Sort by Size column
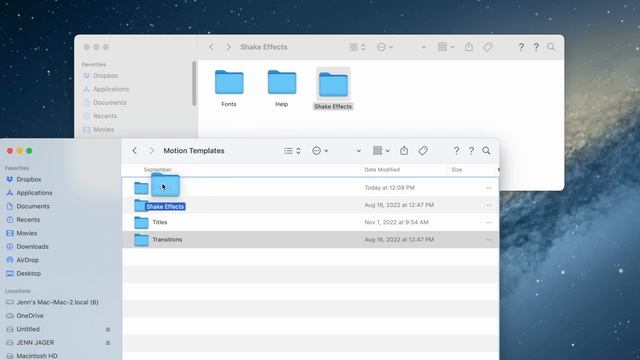 457,170
